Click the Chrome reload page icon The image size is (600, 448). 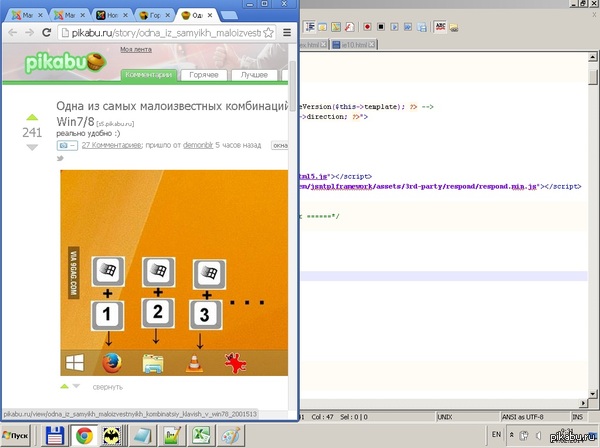point(47,33)
